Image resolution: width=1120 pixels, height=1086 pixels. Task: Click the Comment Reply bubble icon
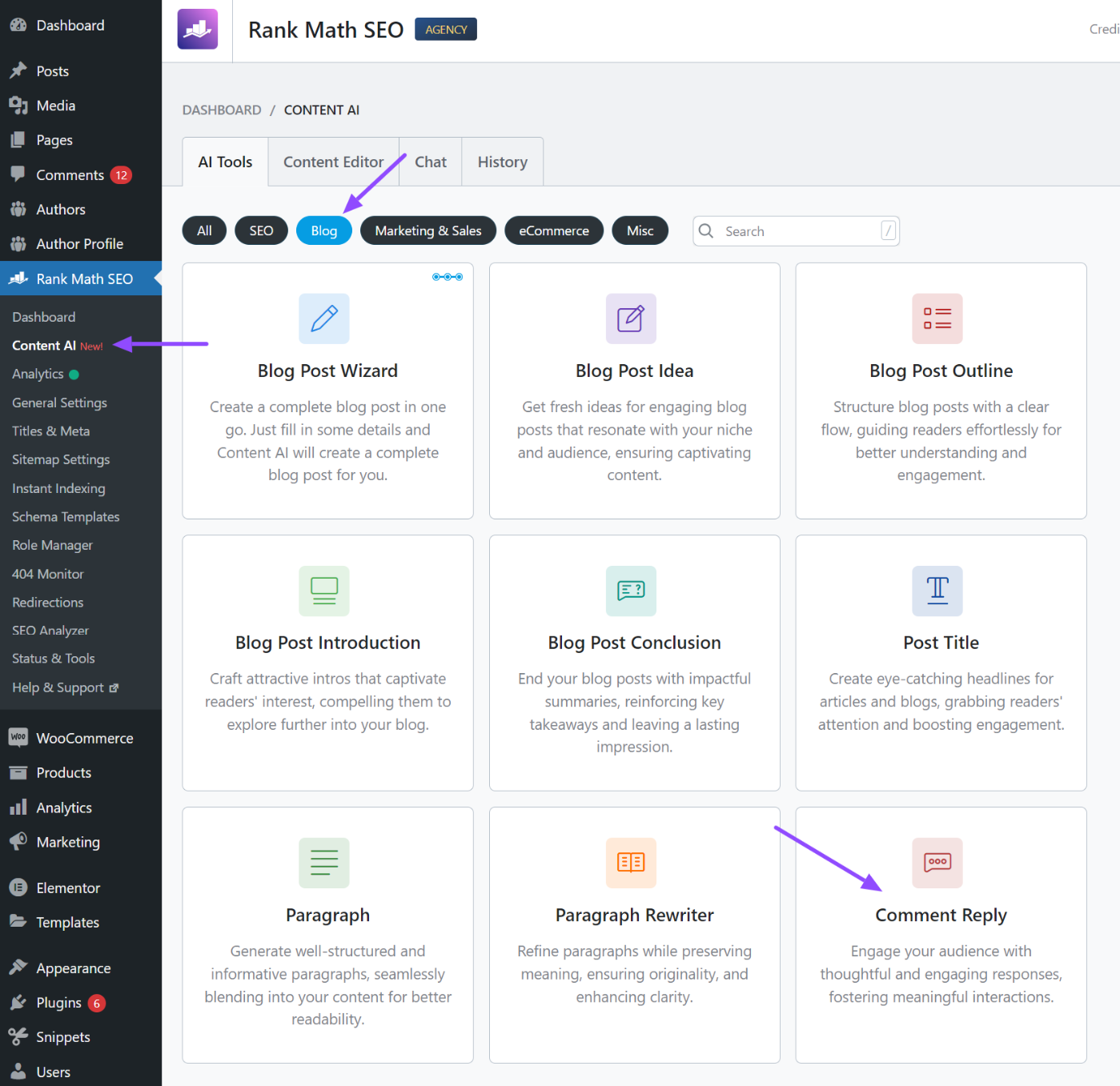937,863
